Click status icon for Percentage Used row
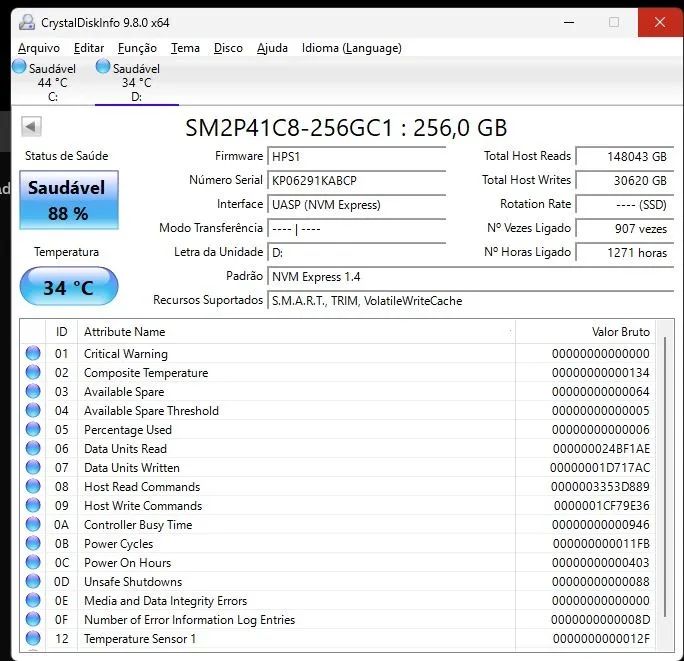 coord(33,429)
